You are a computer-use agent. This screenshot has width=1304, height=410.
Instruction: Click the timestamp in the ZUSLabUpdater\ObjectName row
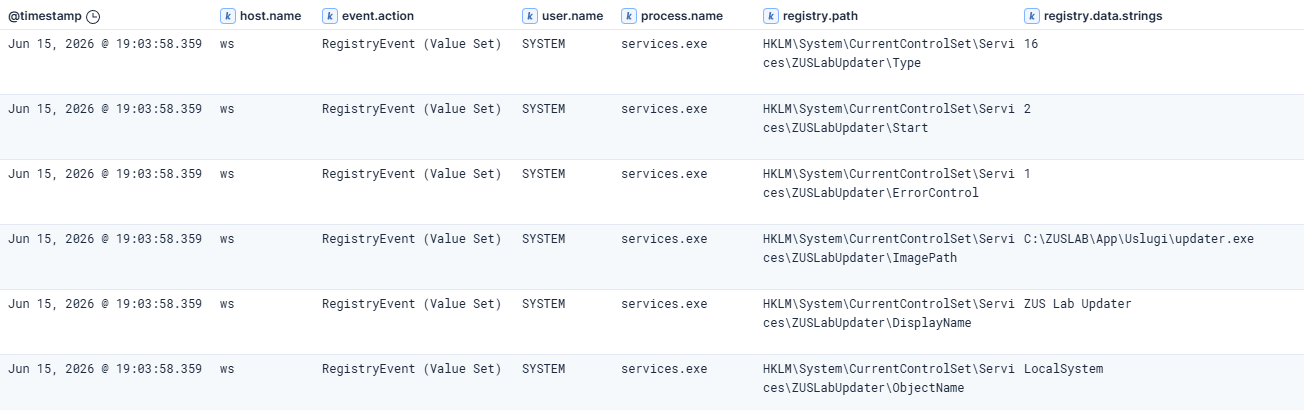coord(105,369)
